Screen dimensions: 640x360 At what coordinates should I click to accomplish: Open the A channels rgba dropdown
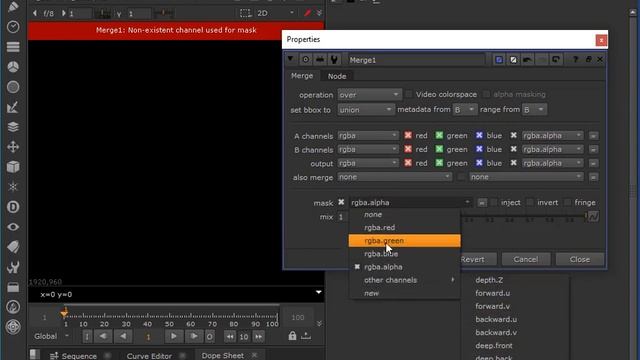368,136
